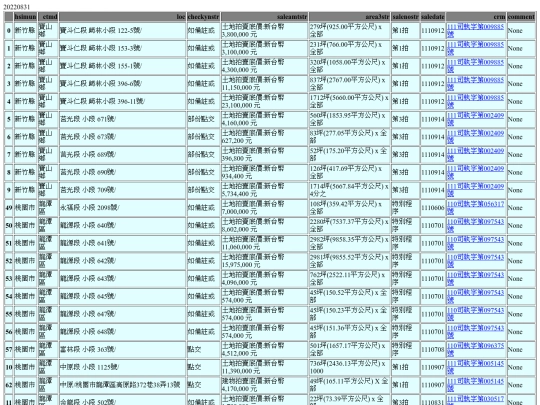This screenshot has height=405, width=540.
Task: Select location cell with 小段 673號
Action: pyautogui.click(x=123, y=137)
